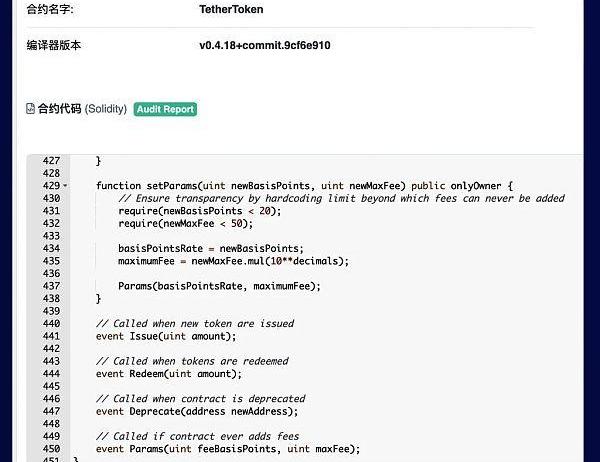Click the "合约代码 (Solidity)" heading
The height and width of the screenshot is (462, 600).
pyautogui.click(x=82, y=109)
